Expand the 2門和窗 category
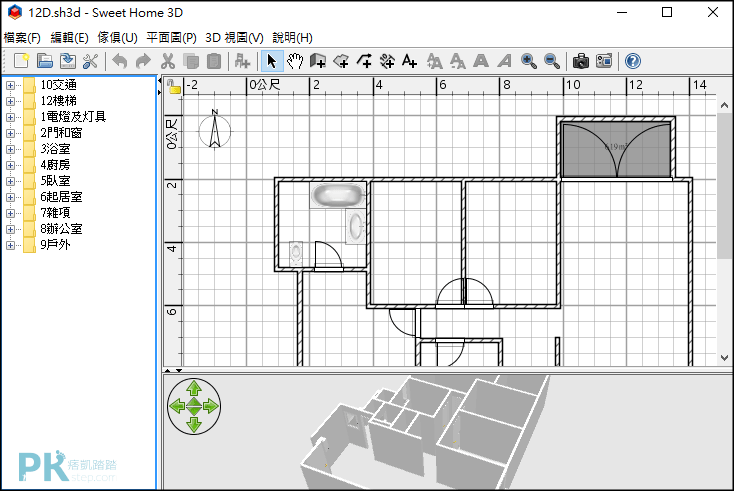Viewport: 734px width, 491px height. tap(10, 133)
